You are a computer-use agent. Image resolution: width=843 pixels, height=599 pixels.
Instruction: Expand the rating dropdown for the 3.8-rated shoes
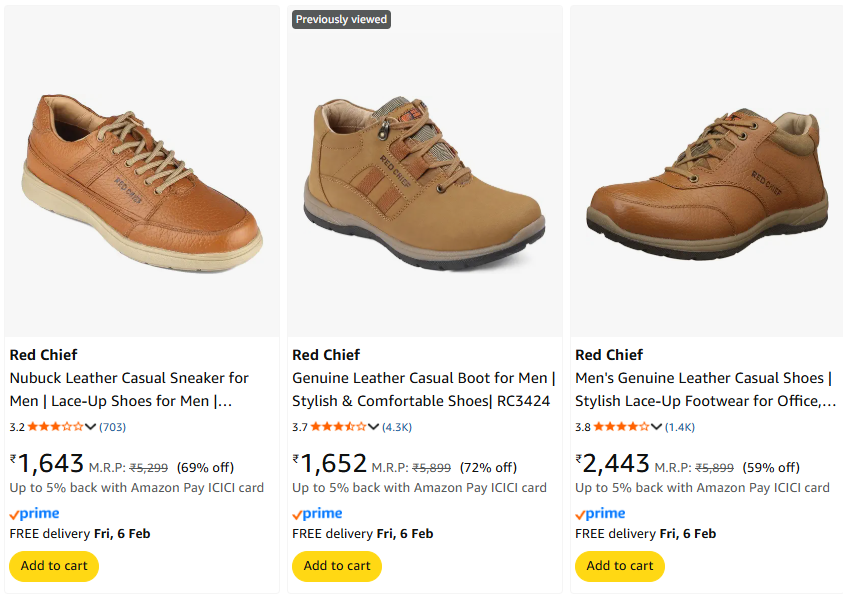pyautogui.click(x=657, y=427)
